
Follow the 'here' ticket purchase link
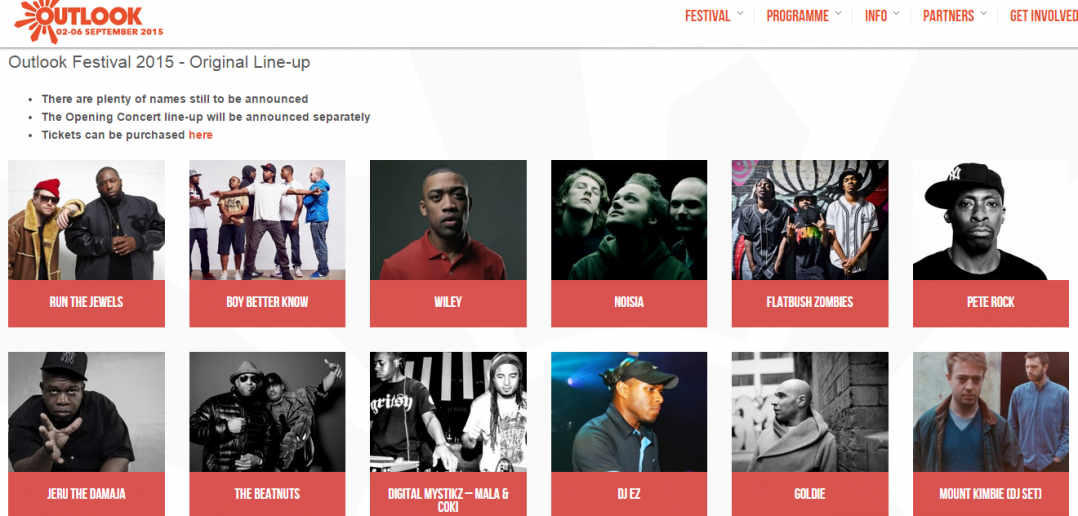(201, 135)
